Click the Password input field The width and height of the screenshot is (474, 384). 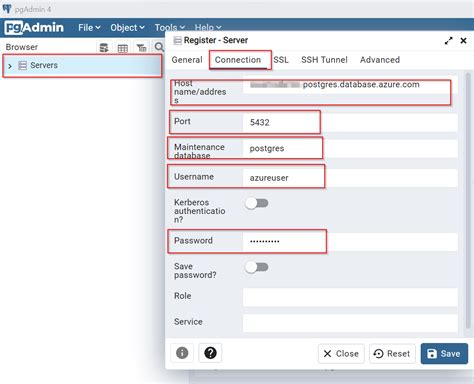(x=350, y=242)
